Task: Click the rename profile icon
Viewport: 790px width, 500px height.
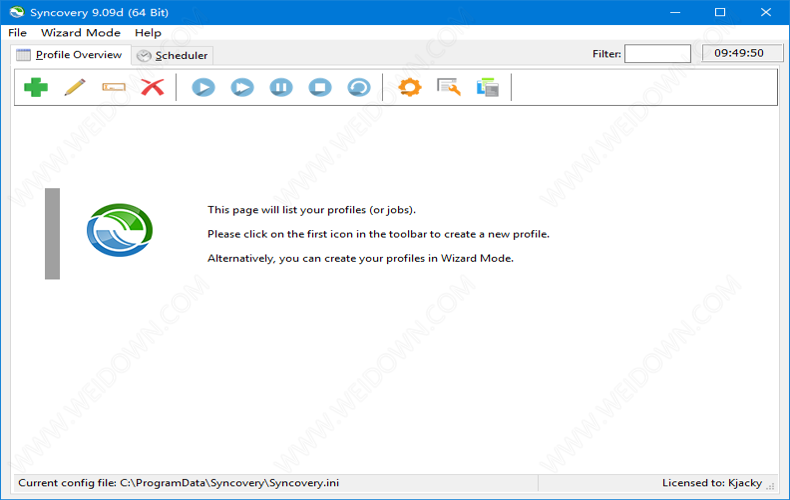Action: (x=114, y=87)
